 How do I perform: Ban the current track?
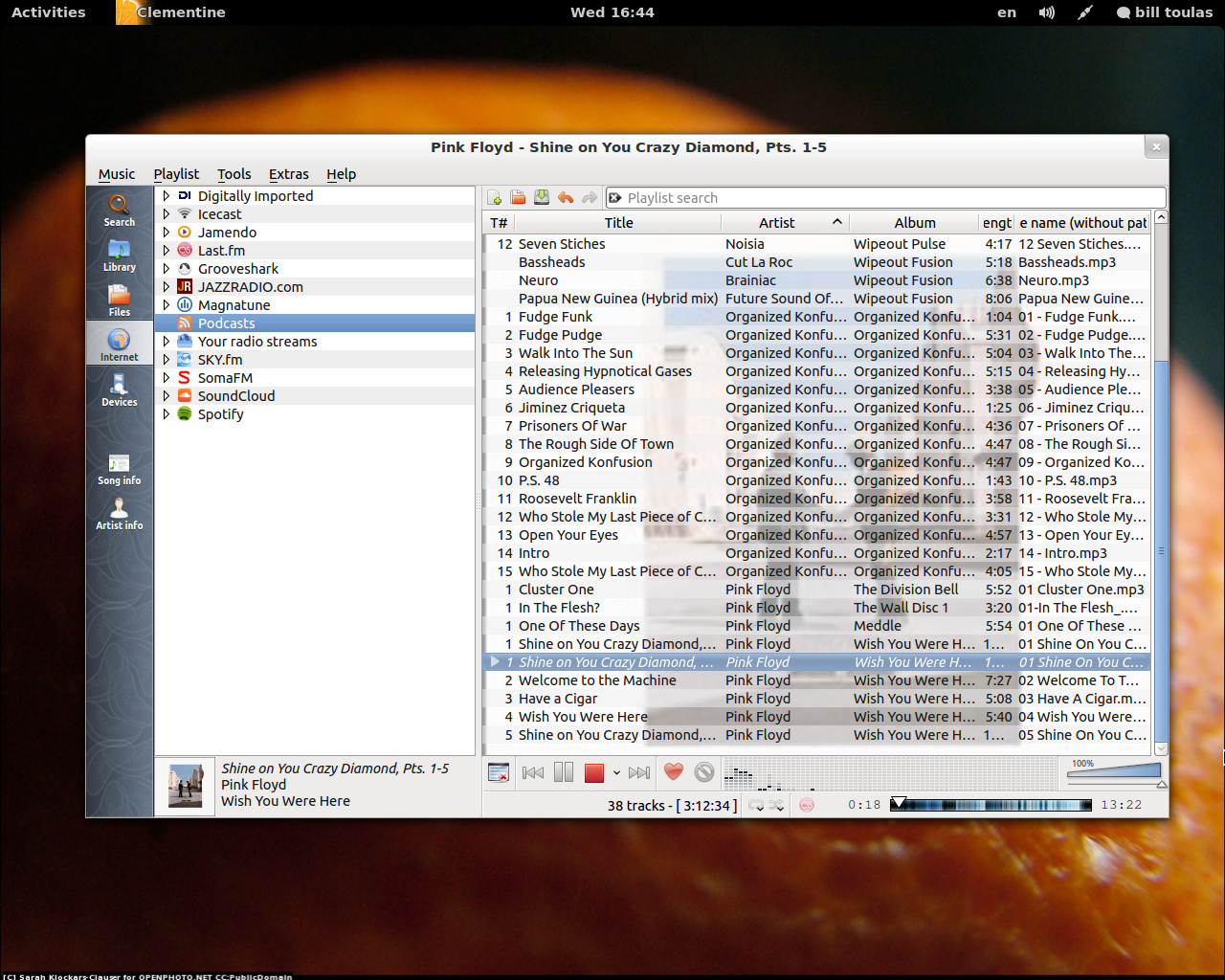(704, 772)
